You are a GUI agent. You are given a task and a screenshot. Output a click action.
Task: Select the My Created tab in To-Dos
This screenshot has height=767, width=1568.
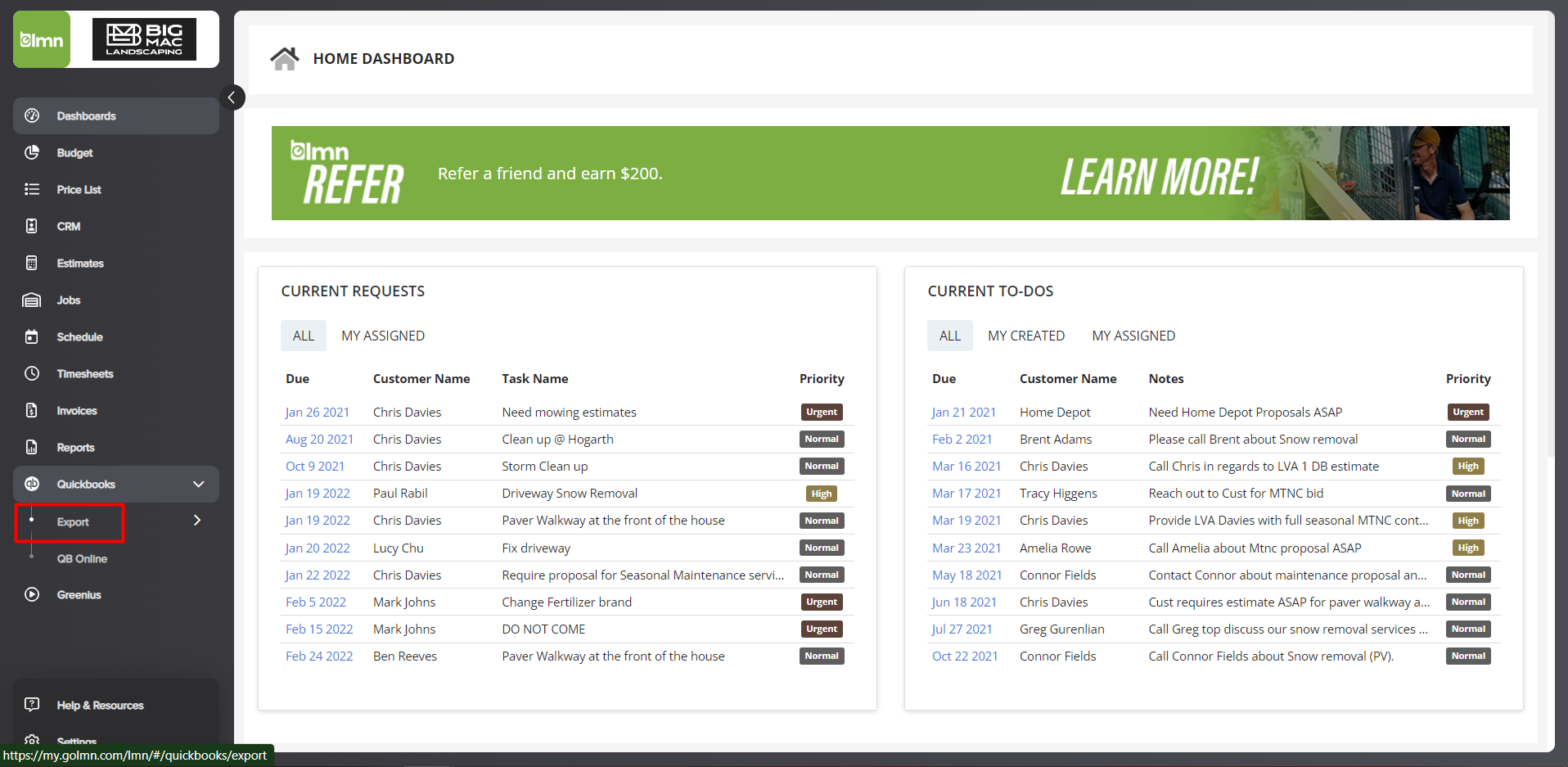point(1025,336)
